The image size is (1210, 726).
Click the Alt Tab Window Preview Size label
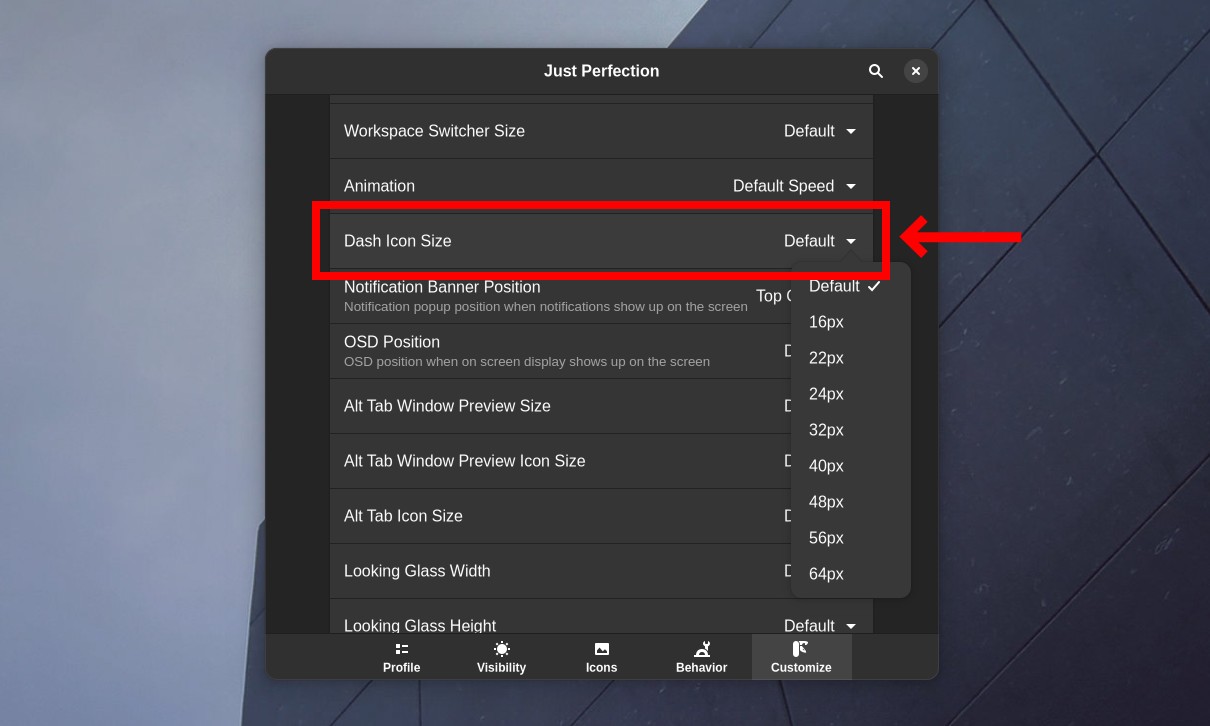[x=447, y=406]
